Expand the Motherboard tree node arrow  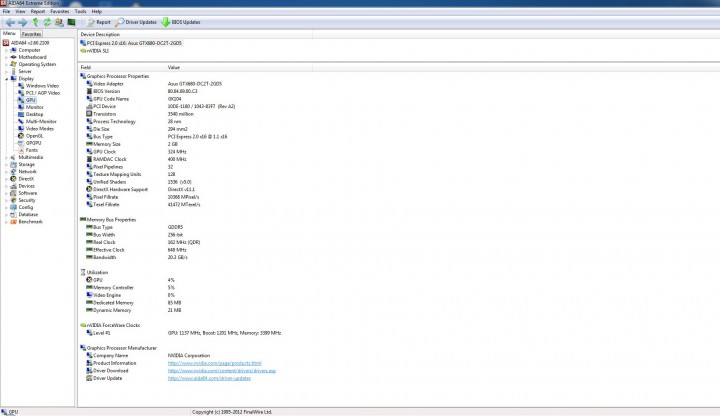click(x=6, y=57)
